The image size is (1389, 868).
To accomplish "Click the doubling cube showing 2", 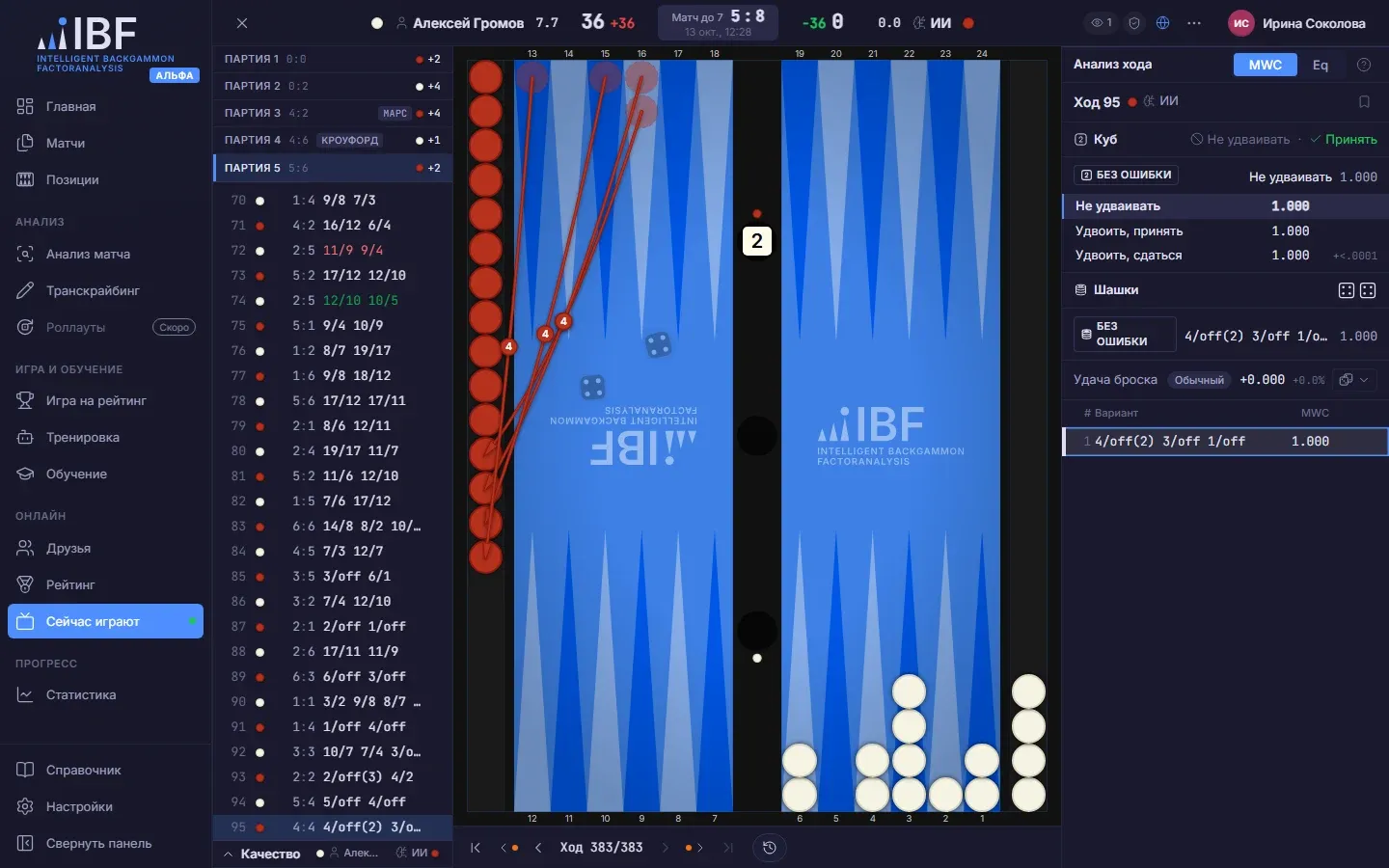I will pos(757,241).
